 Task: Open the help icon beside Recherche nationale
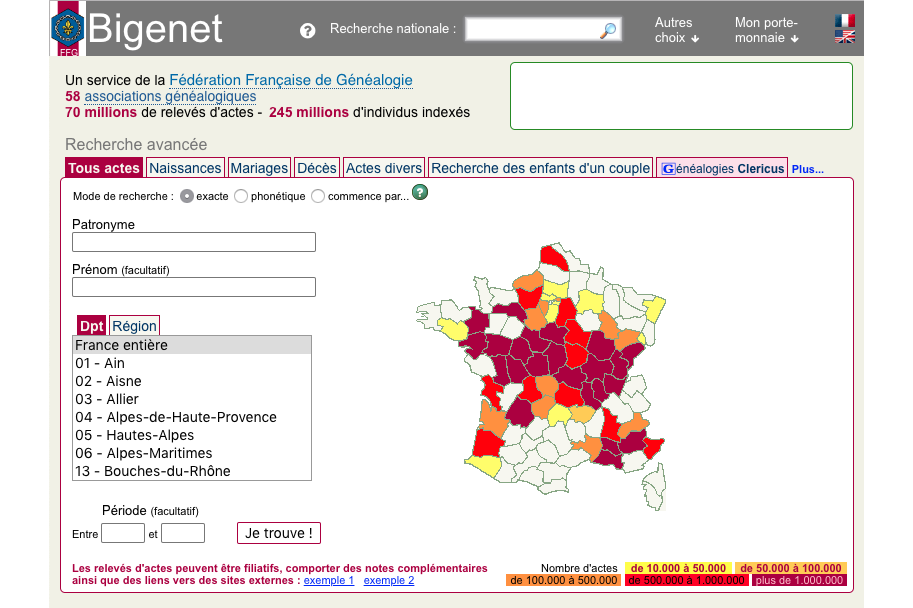click(x=307, y=31)
